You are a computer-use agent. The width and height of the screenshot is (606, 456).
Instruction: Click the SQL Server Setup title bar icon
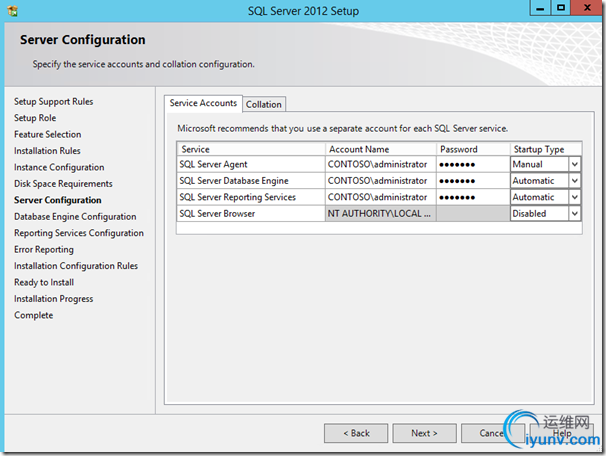[x=12, y=10]
